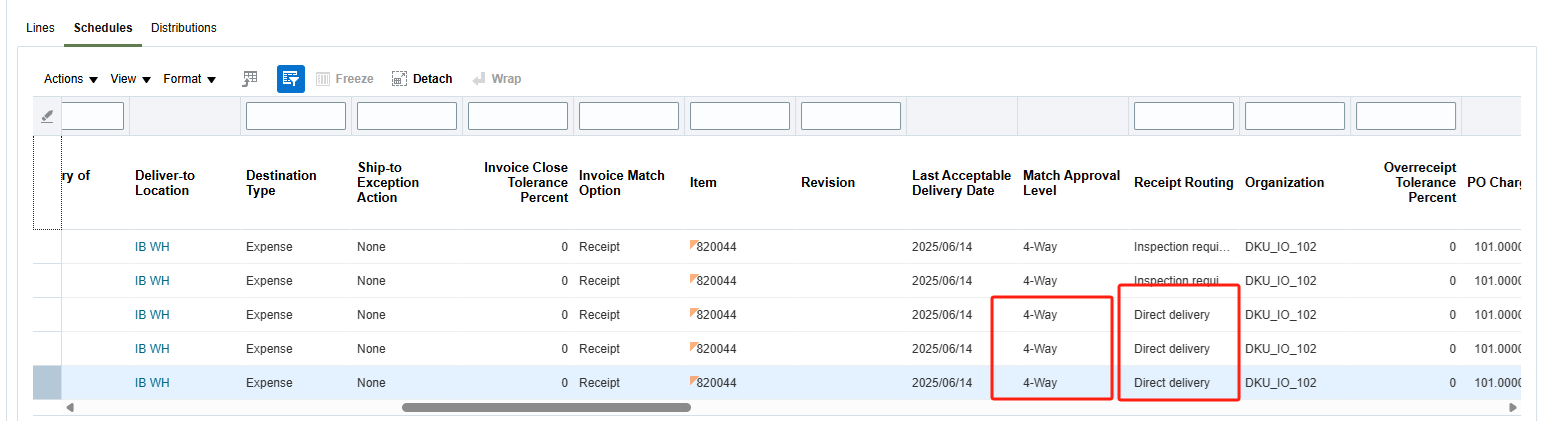The width and height of the screenshot is (1542, 421).
Task: Toggle the Query By Example filter icon
Action: (x=291, y=79)
